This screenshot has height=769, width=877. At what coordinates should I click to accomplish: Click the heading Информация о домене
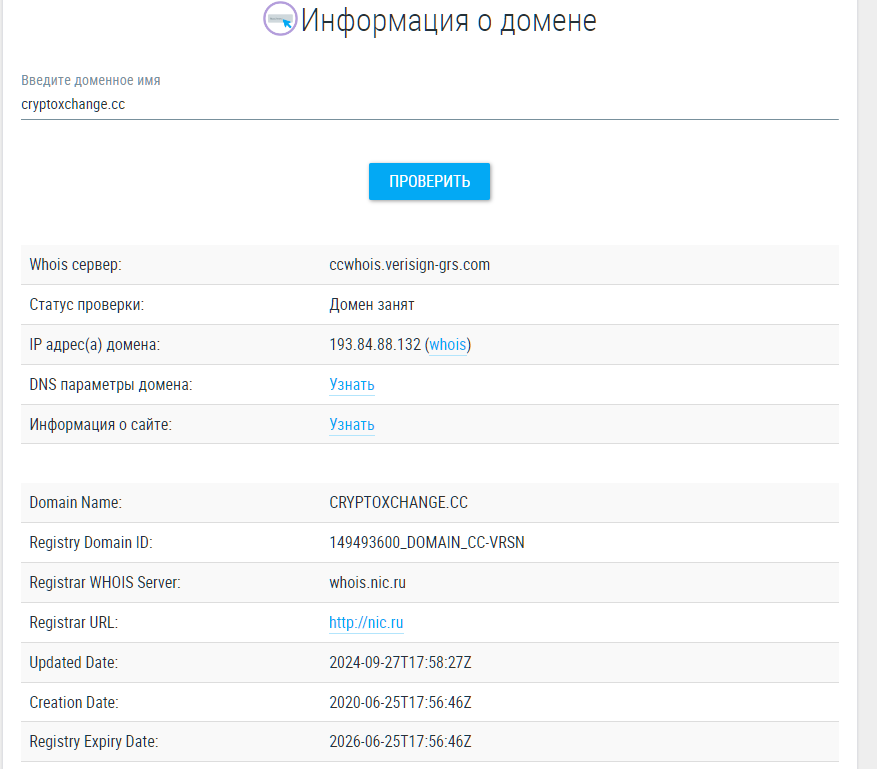click(x=449, y=21)
